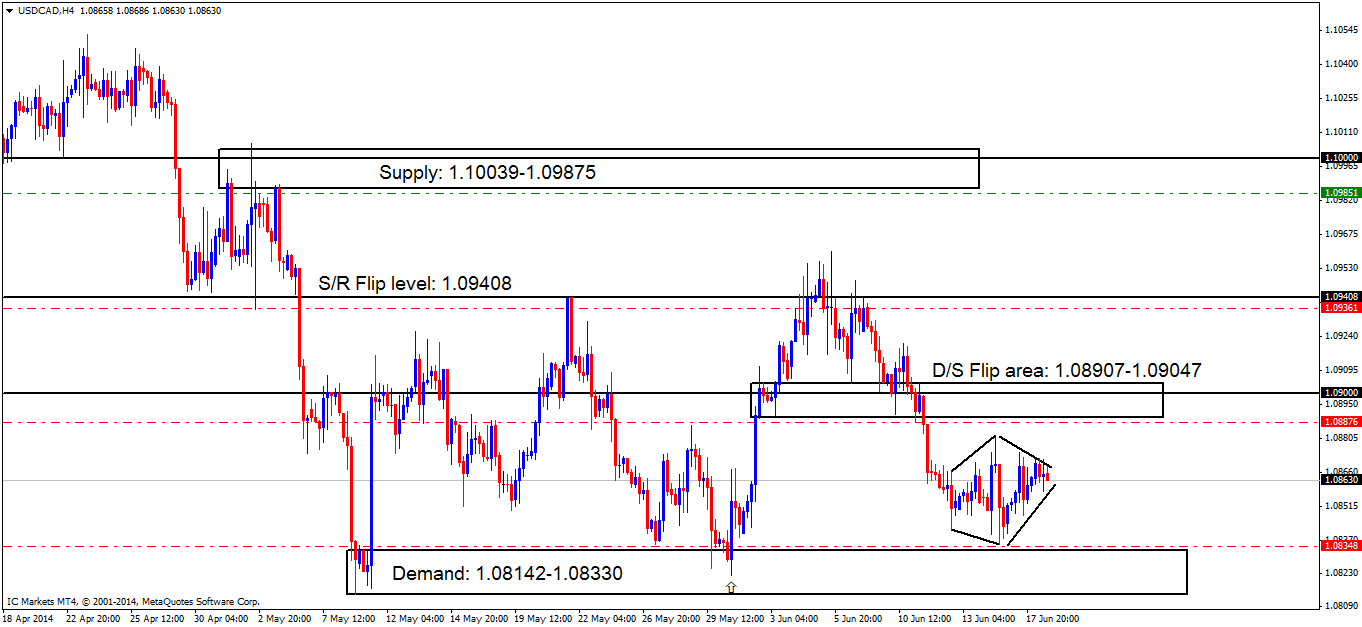Screen dimensions: 1362x627
Task: Click the 1.09530 price on the scale
Action: [1341, 268]
